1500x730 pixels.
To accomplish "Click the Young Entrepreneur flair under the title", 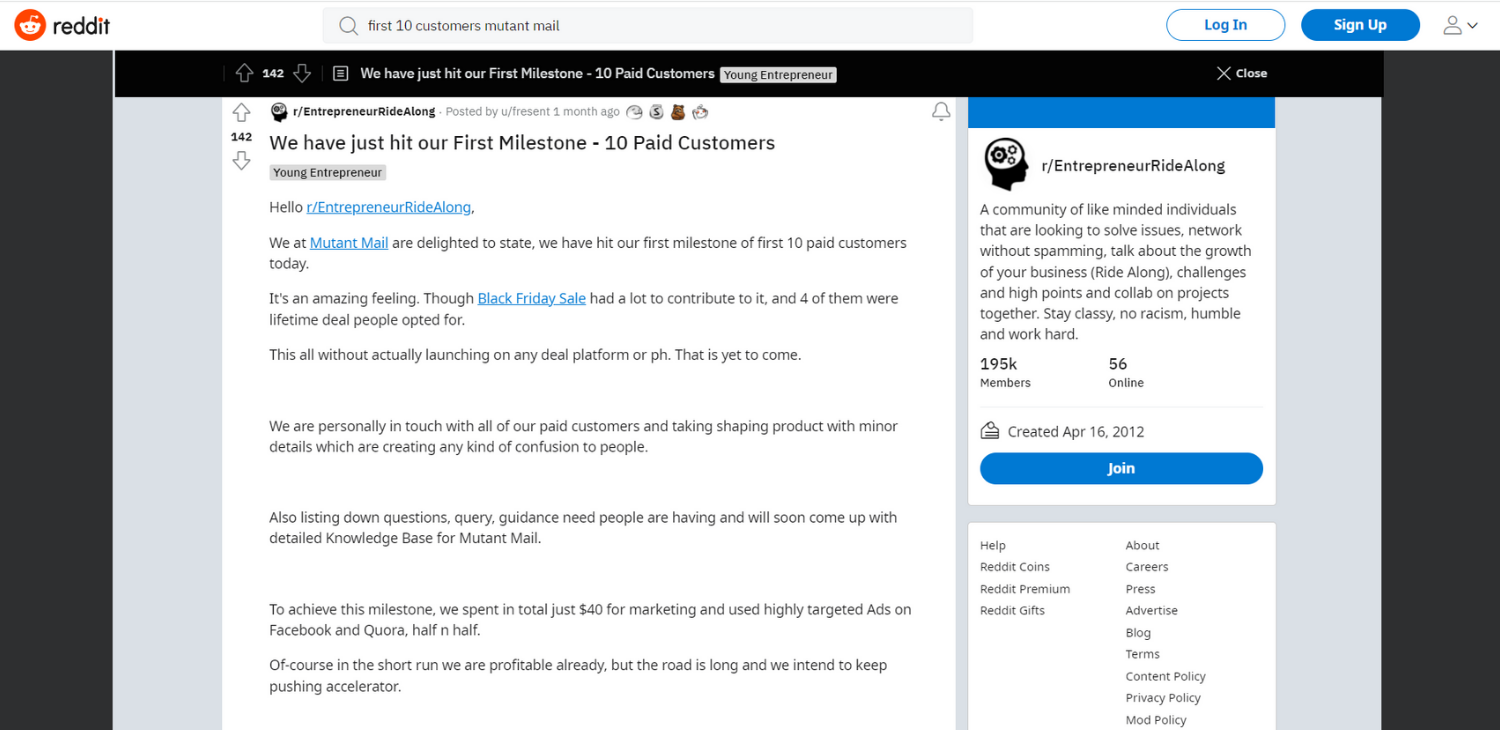I will 327,172.
